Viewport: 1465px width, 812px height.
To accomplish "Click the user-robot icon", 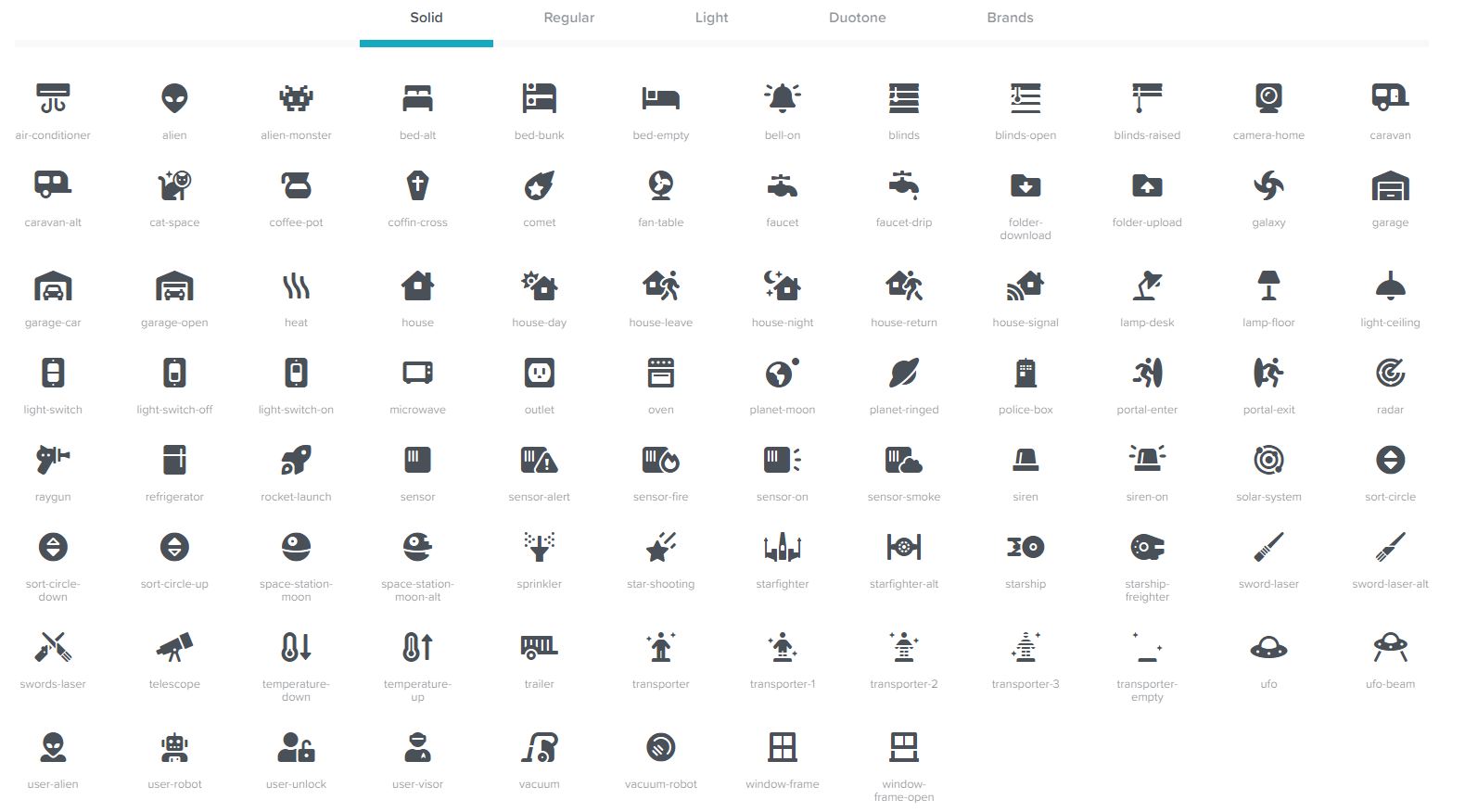I will (x=174, y=747).
